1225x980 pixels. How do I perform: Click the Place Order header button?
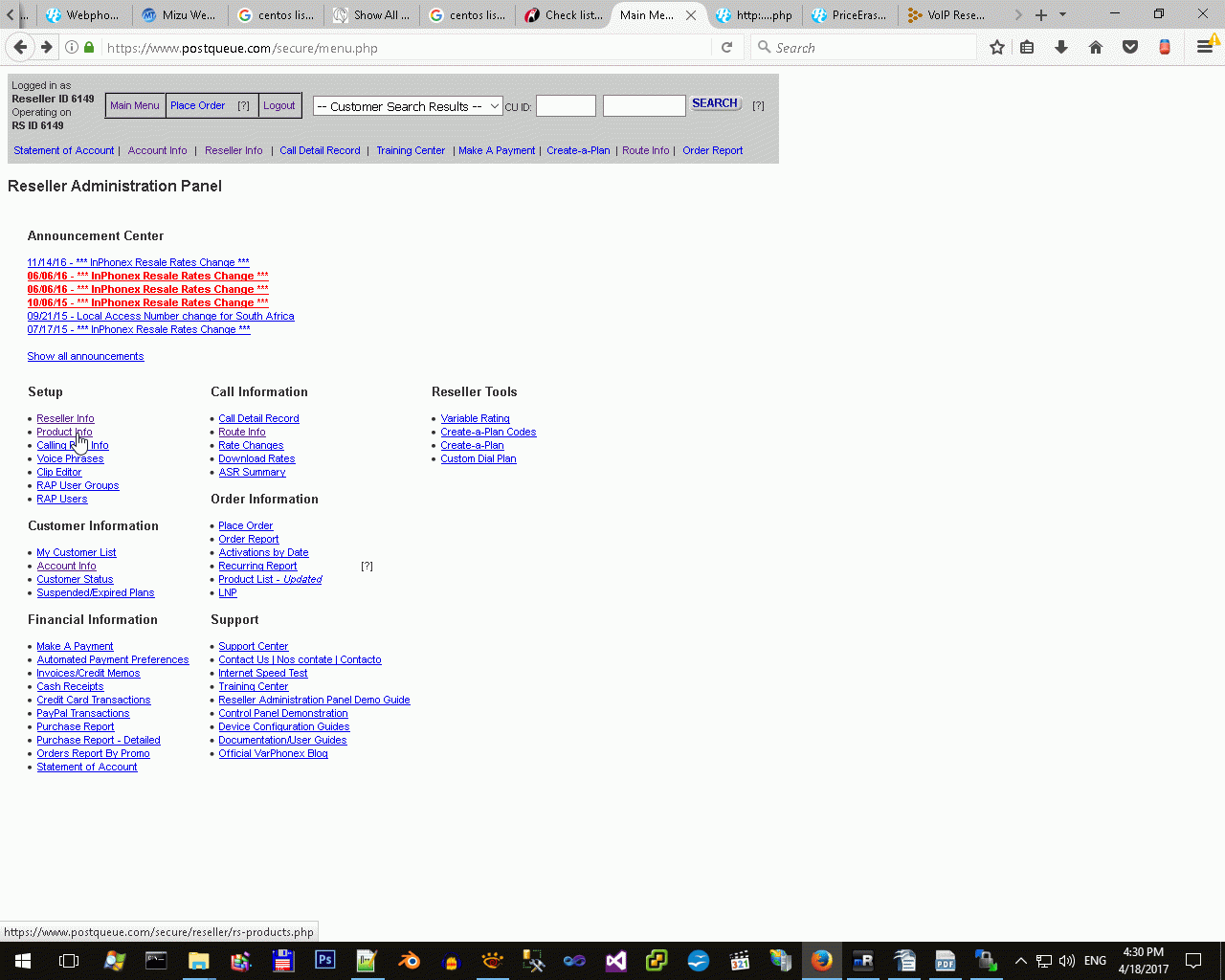(x=198, y=105)
